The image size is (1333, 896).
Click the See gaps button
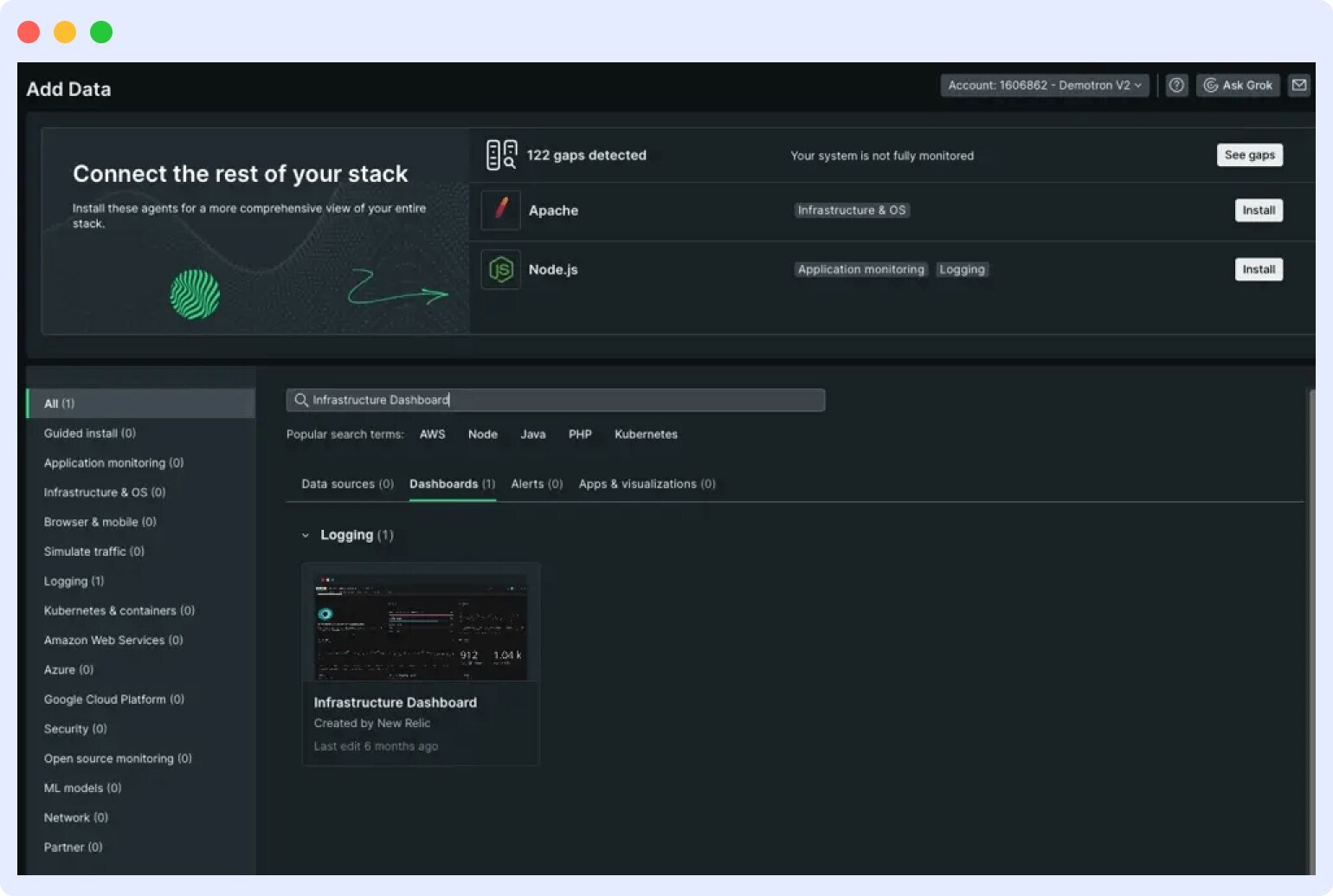(x=1249, y=155)
